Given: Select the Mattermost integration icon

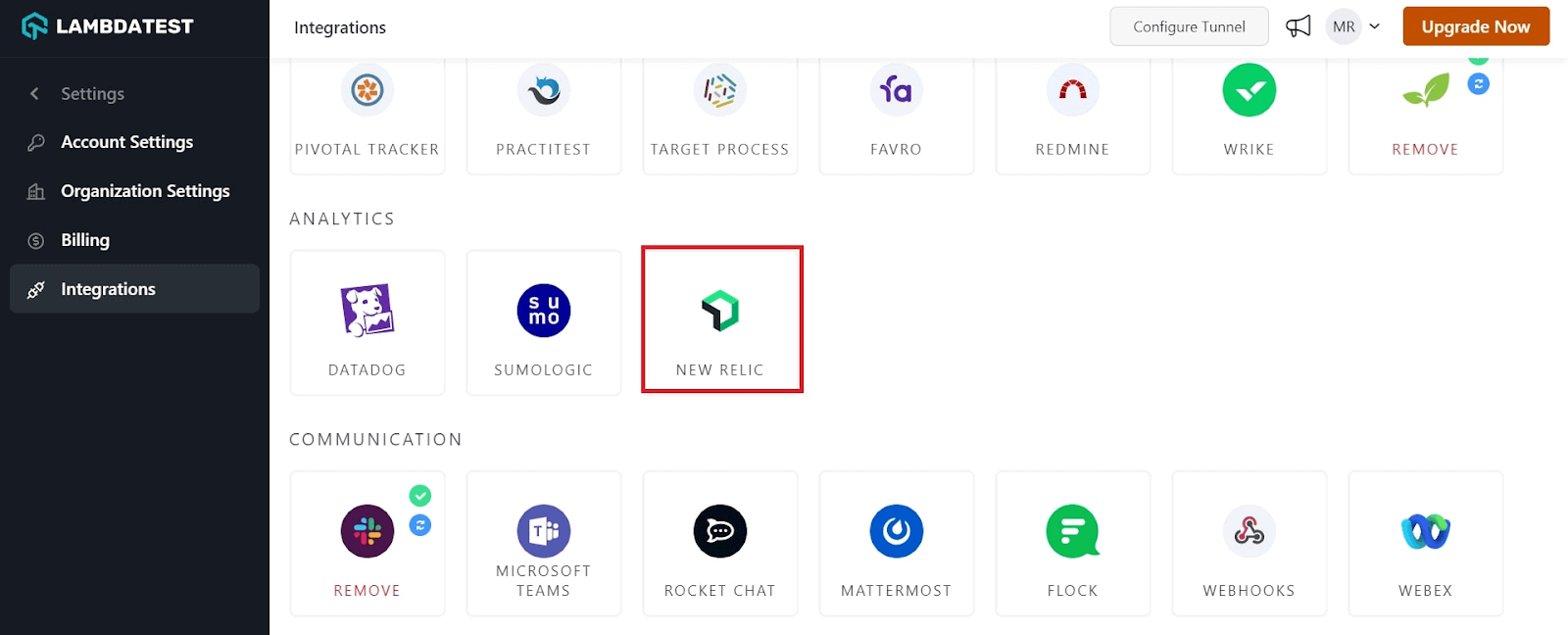Looking at the screenshot, I should 896,531.
